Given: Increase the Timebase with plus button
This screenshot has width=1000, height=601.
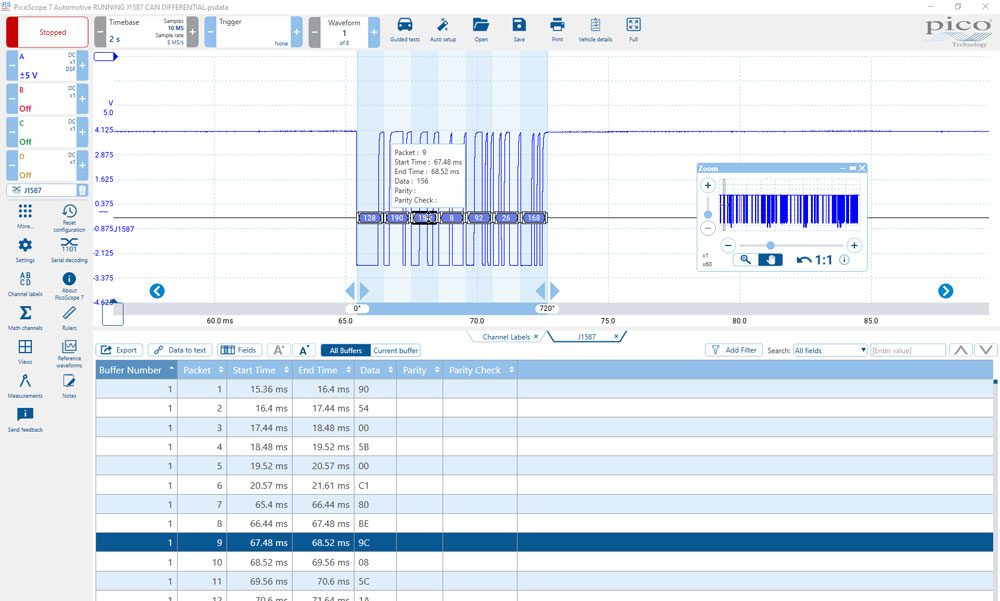Looking at the screenshot, I should coord(192,32).
